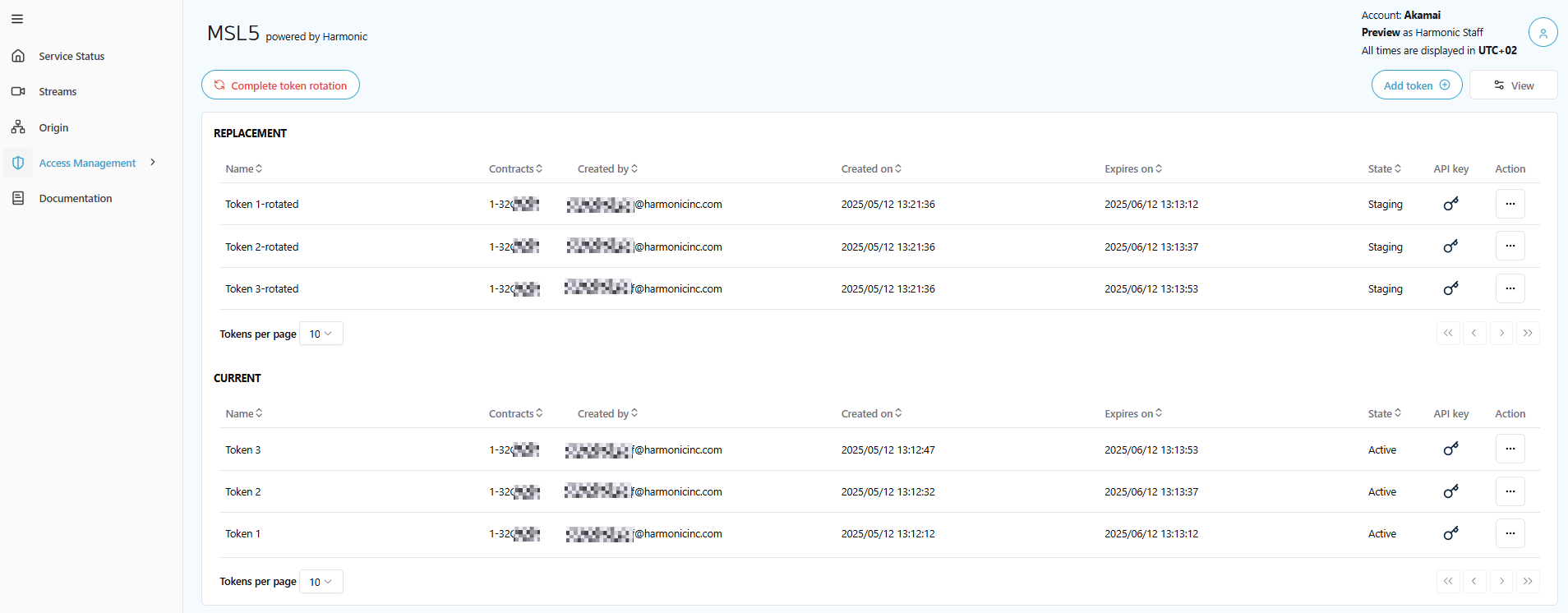Open the View settings button
The width and height of the screenshot is (1568, 613).
coord(1513,85)
